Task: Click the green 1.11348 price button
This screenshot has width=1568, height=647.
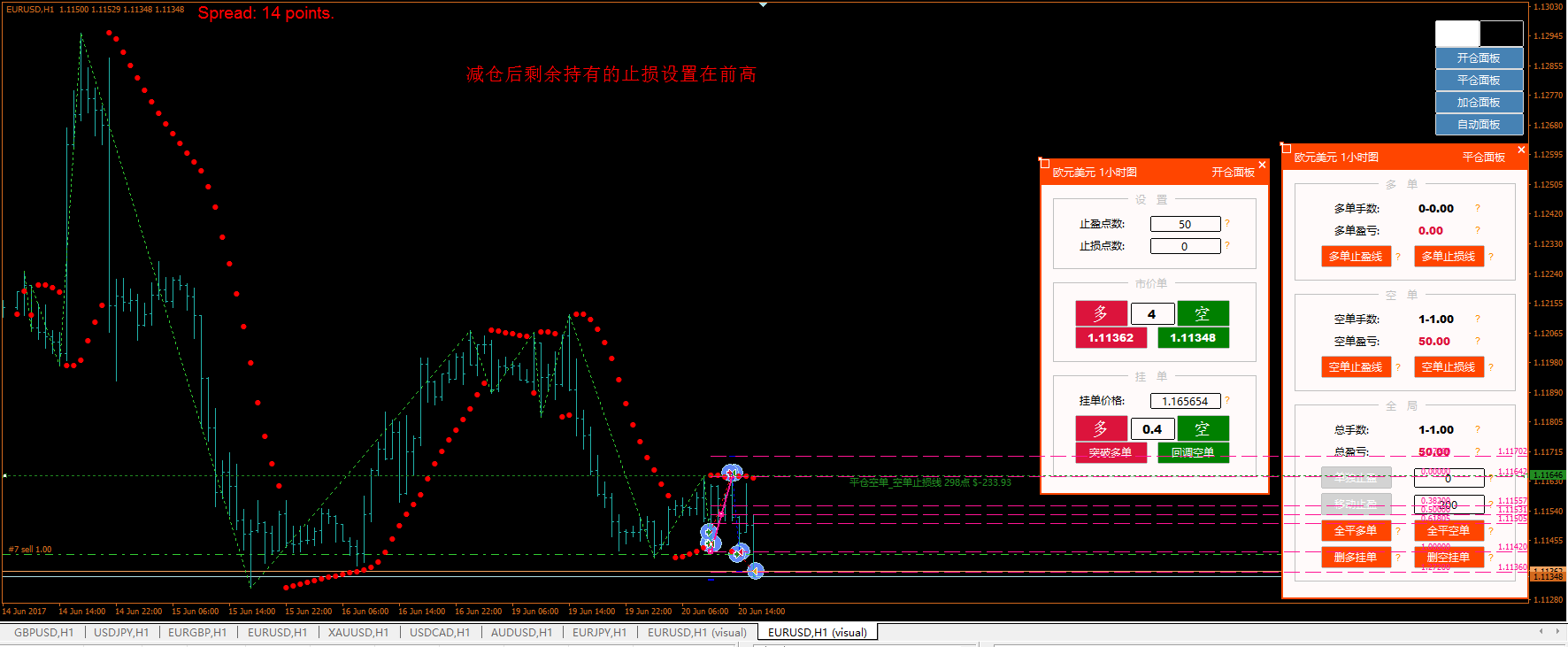Action: 1193,337
